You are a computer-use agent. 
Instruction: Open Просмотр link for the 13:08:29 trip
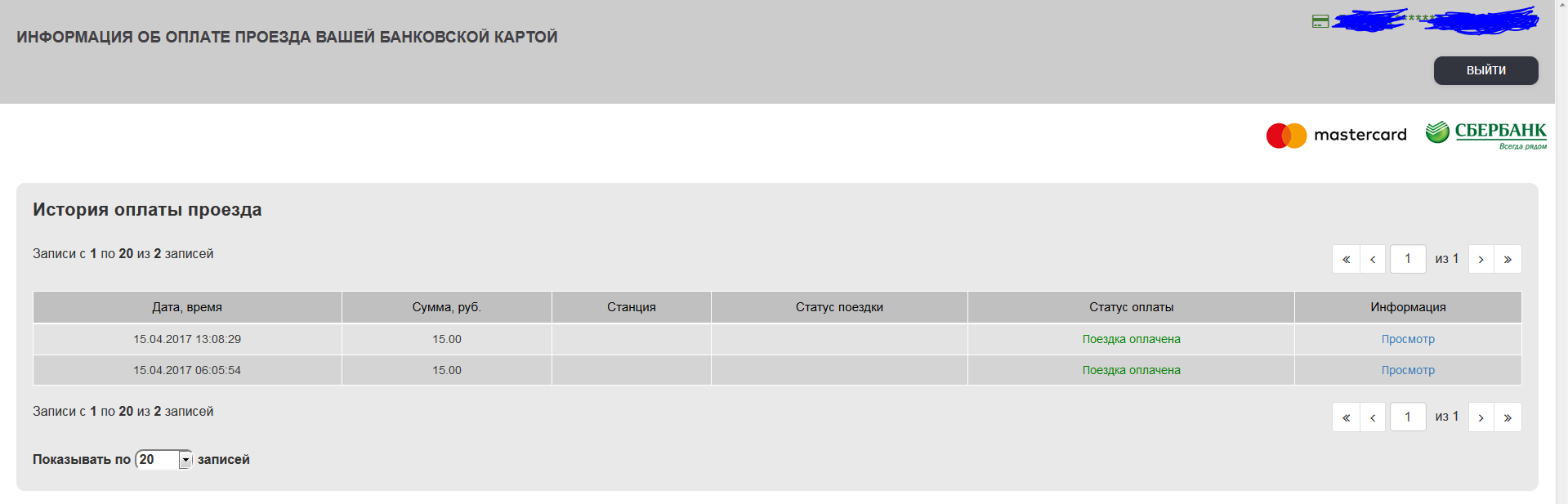pos(1408,339)
